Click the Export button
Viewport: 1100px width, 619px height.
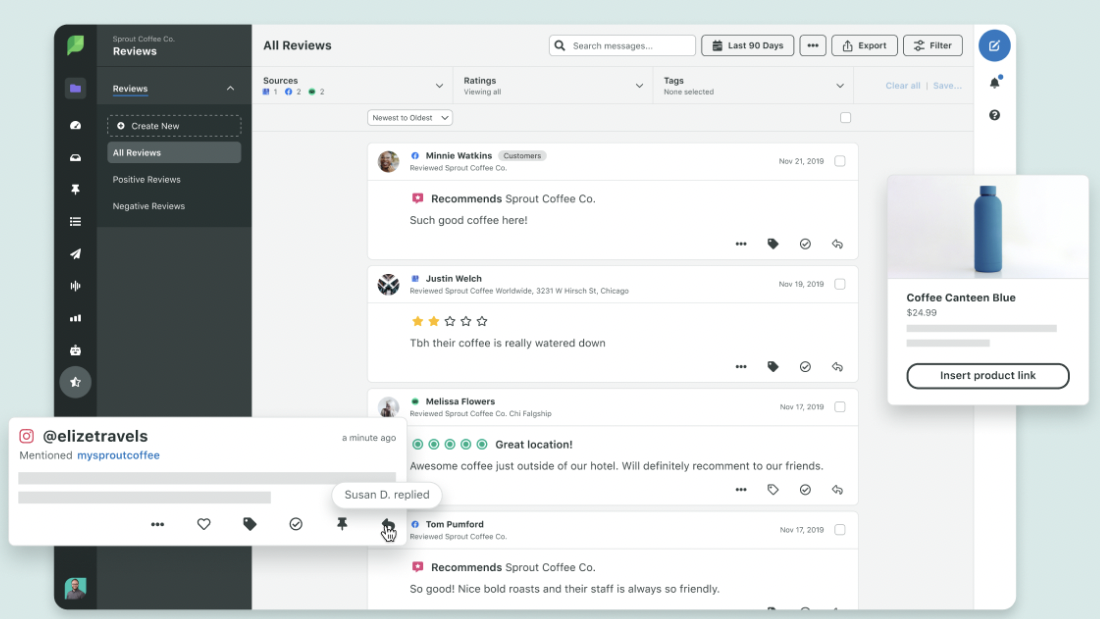point(864,46)
